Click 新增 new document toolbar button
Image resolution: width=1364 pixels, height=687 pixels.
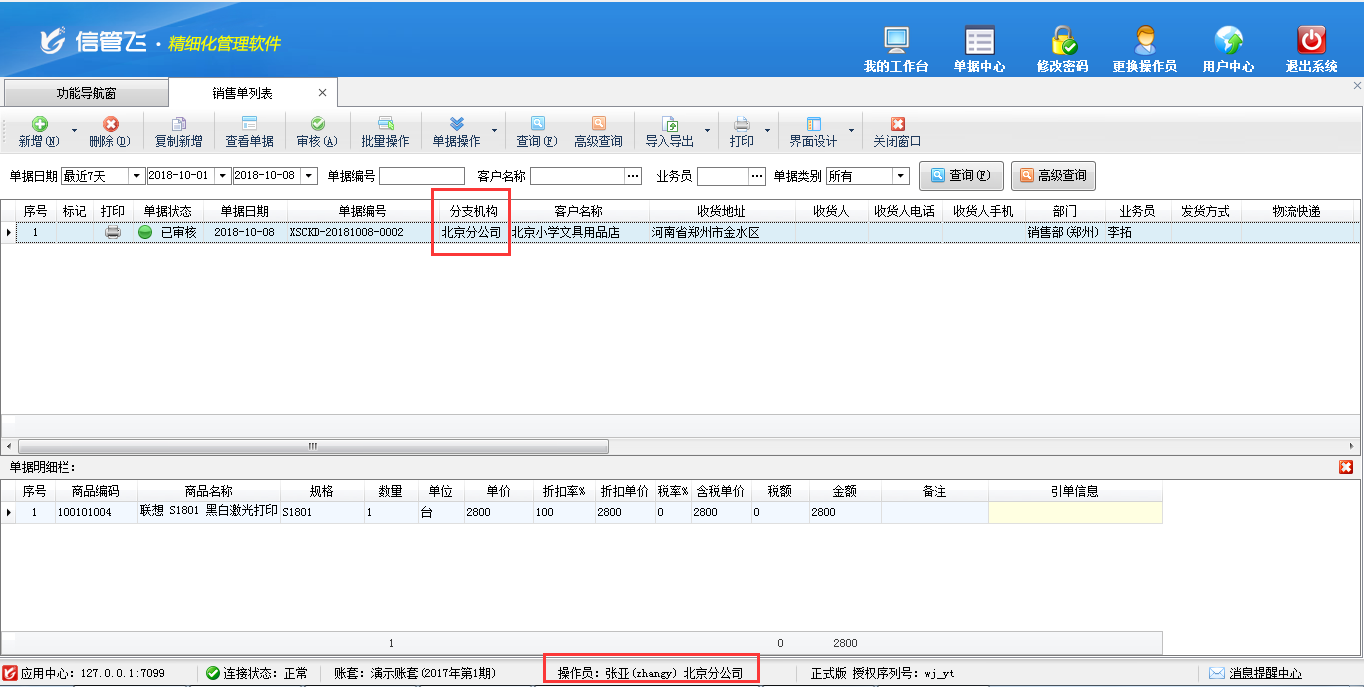39,131
